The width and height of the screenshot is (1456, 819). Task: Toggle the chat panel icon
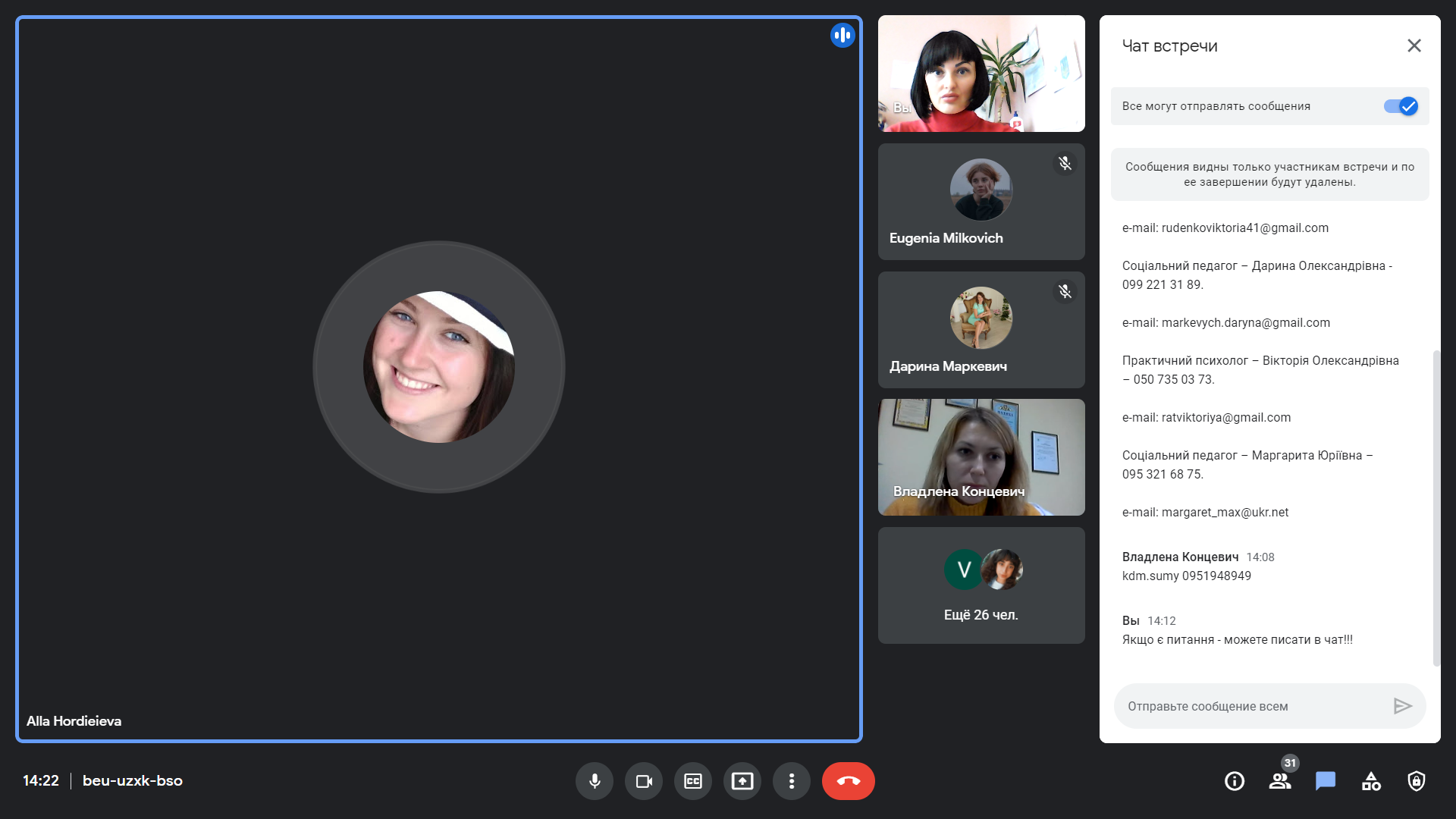click(1326, 781)
